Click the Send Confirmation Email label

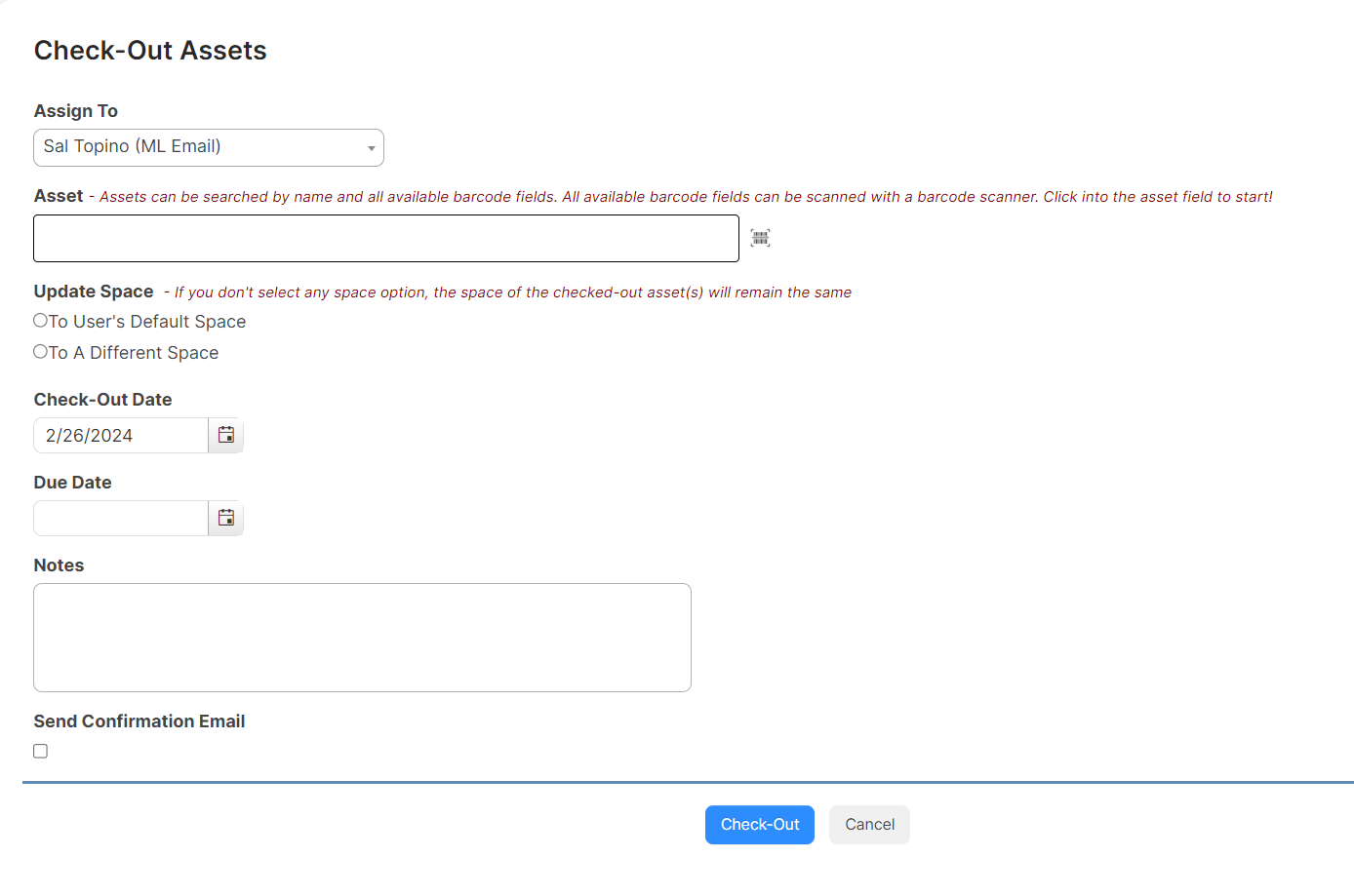point(139,721)
